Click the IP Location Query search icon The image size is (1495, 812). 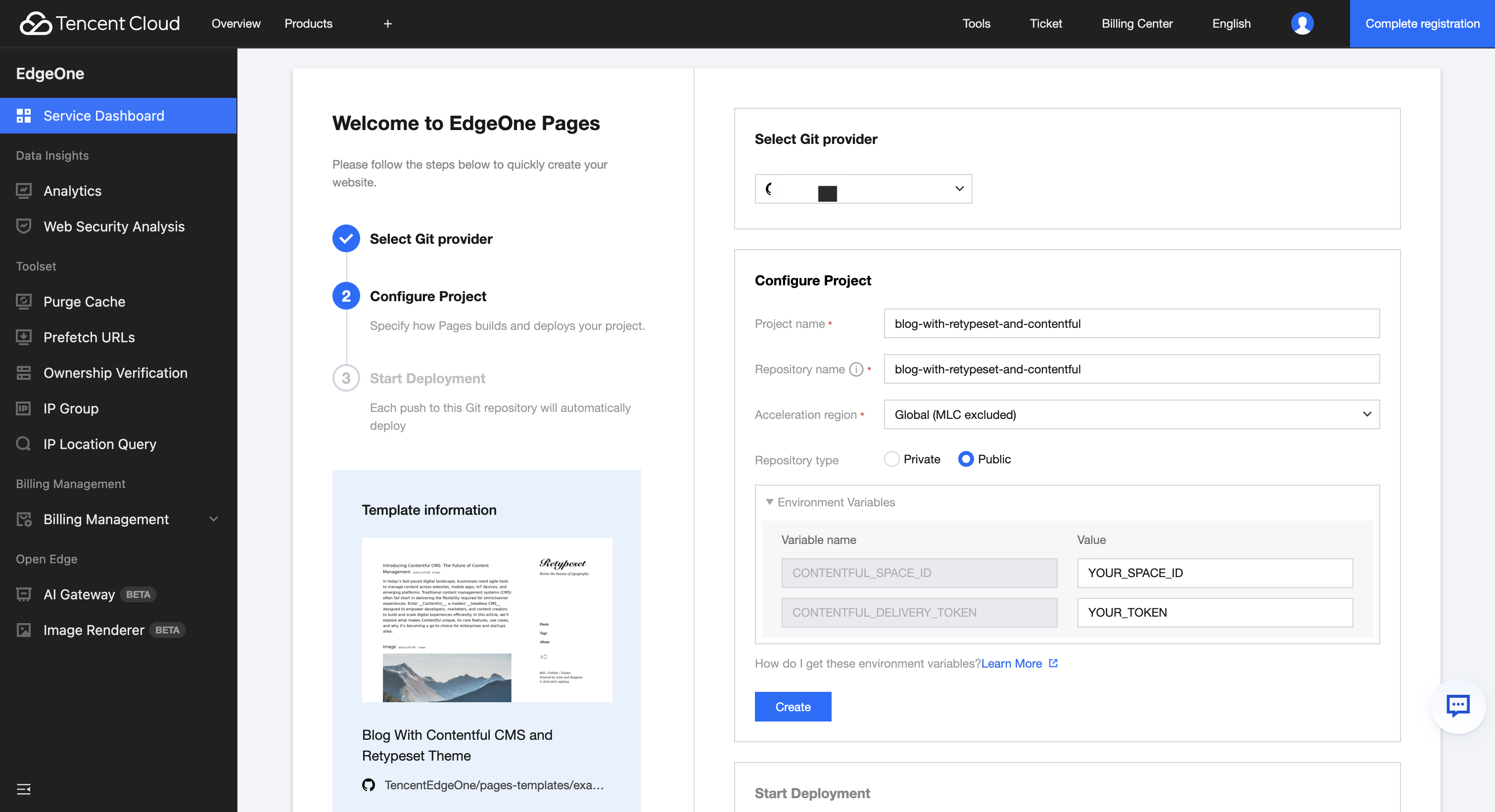(24, 444)
